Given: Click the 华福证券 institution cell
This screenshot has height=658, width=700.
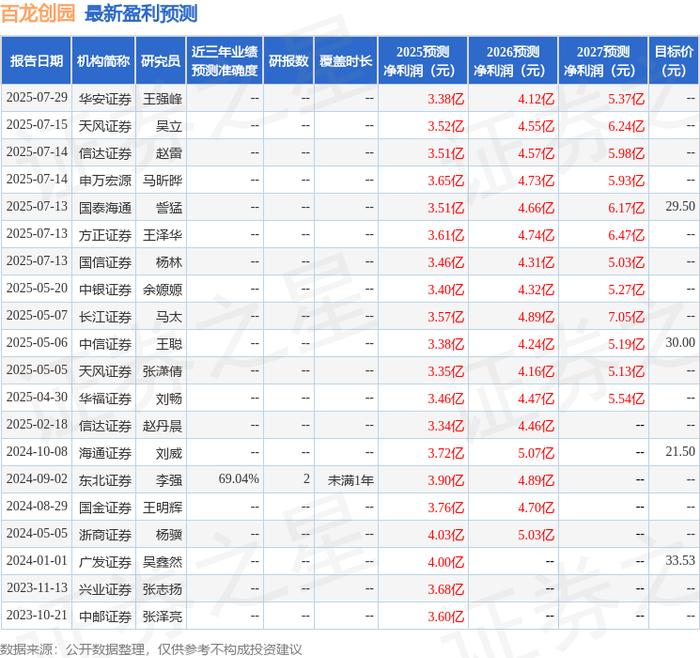Looking at the screenshot, I should coord(105,398).
